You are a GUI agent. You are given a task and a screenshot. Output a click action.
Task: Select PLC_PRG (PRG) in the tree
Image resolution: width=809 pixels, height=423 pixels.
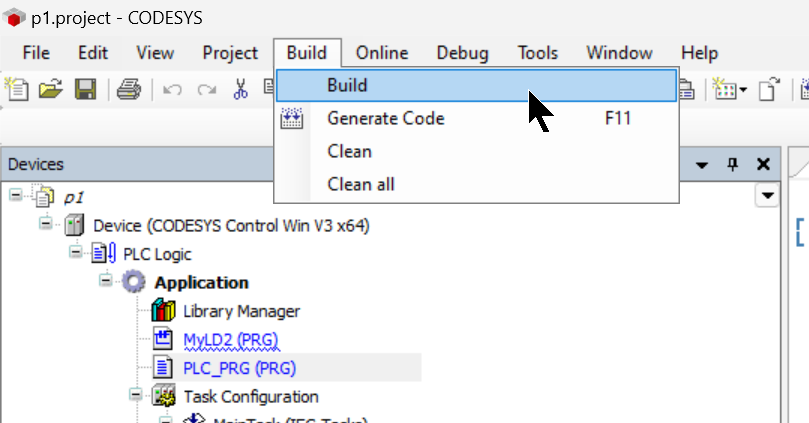pyautogui.click(x=239, y=368)
